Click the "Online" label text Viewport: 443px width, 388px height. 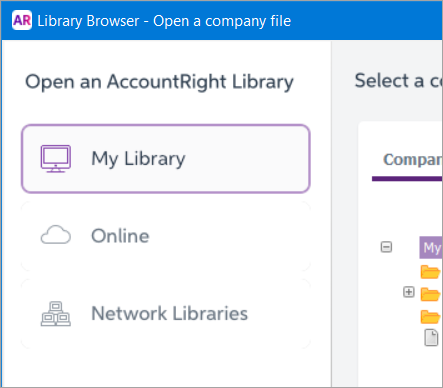(x=120, y=236)
